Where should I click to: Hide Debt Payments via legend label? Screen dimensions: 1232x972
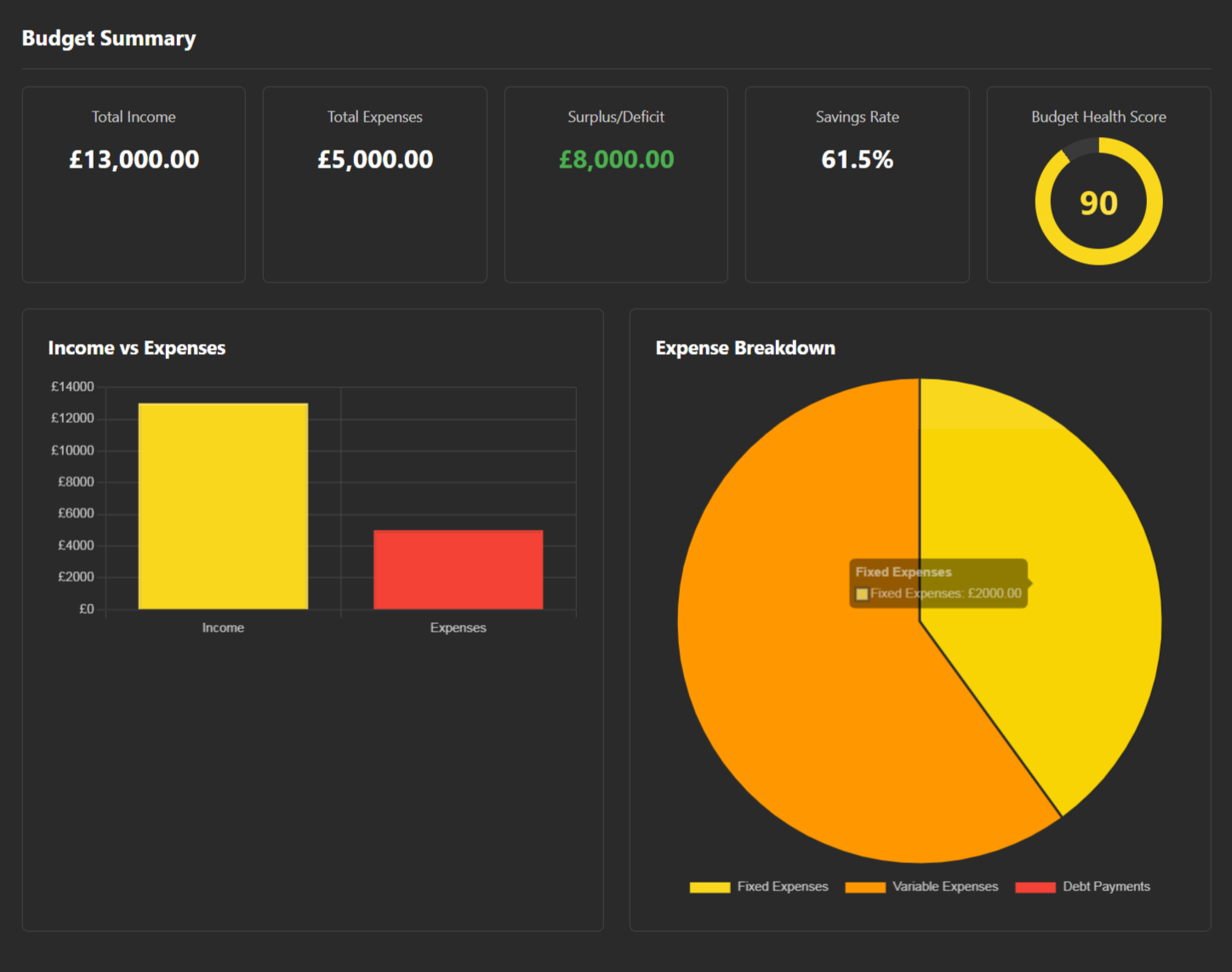pos(1106,887)
